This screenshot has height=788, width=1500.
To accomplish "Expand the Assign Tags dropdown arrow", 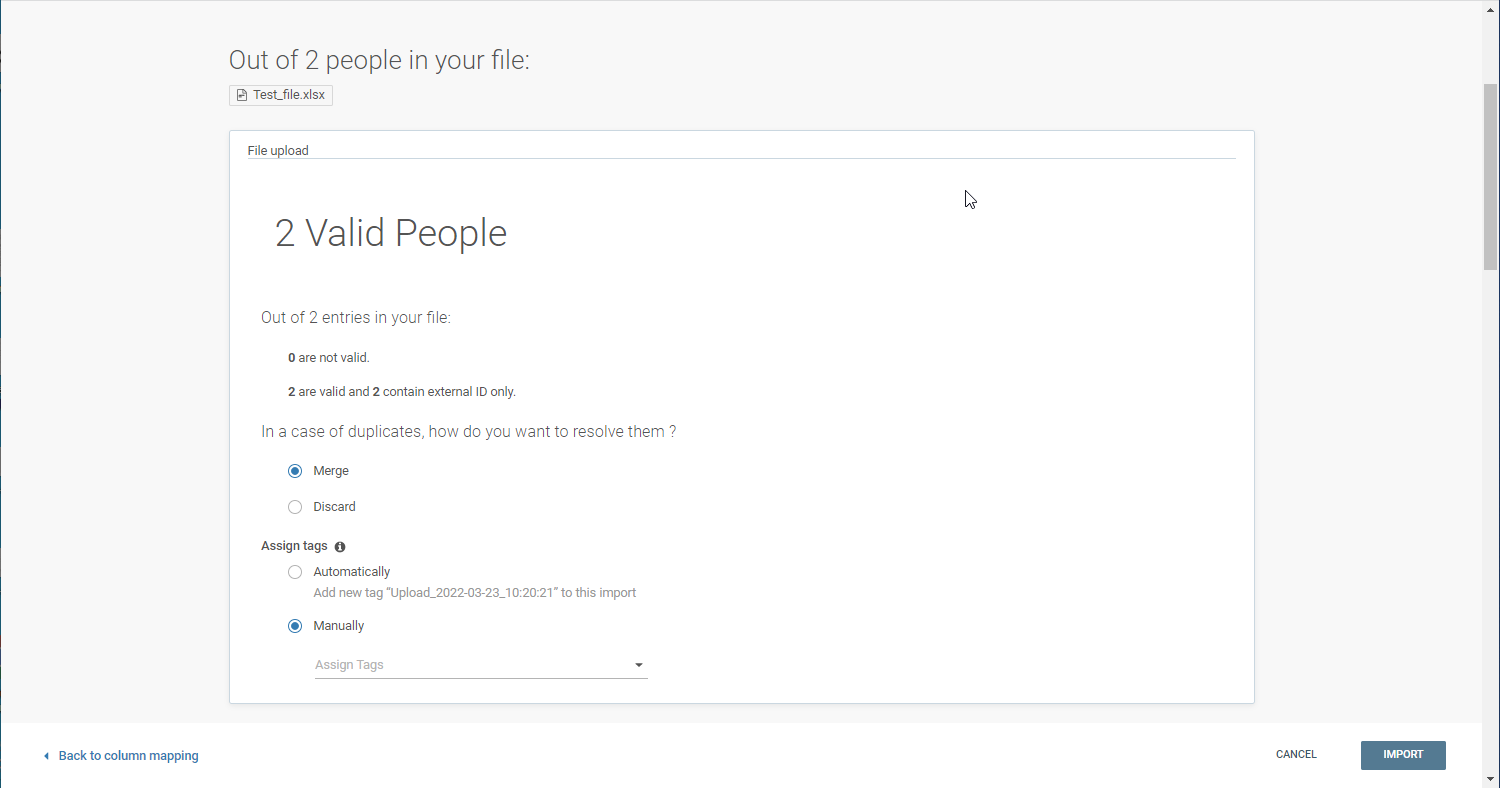I will coord(638,665).
